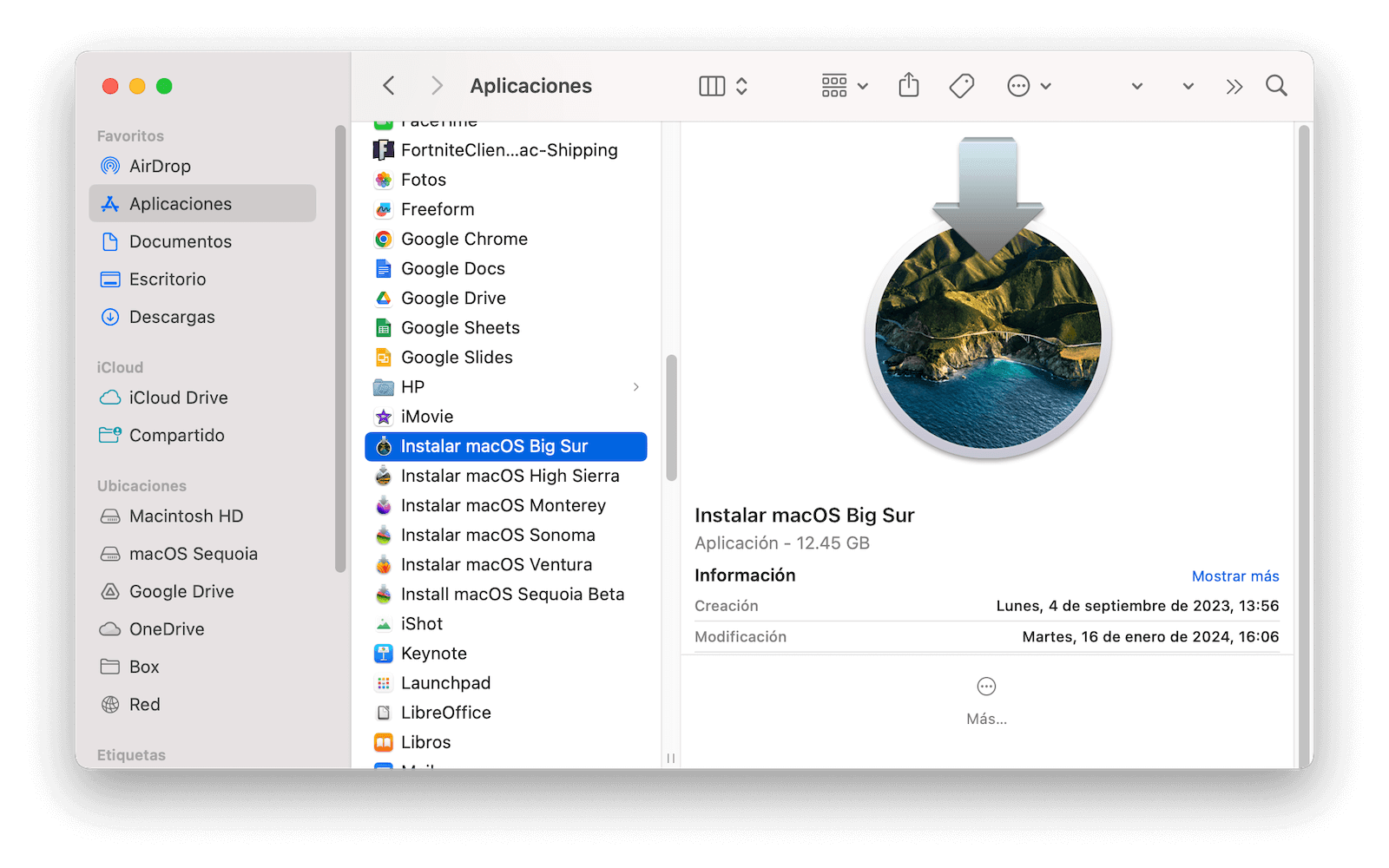Click the Big Sur installer preview image
The width and height of the screenshot is (1389, 868).
988,298
